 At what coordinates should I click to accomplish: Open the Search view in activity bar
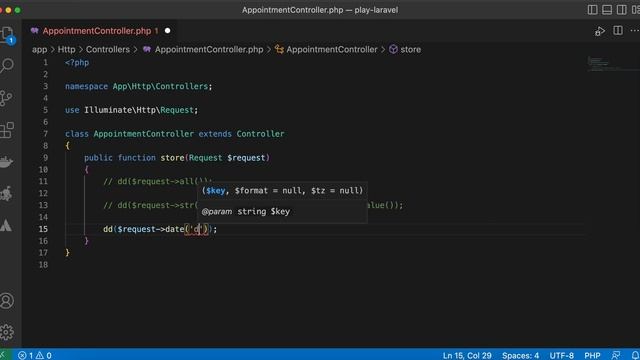(x=7, y=66)
